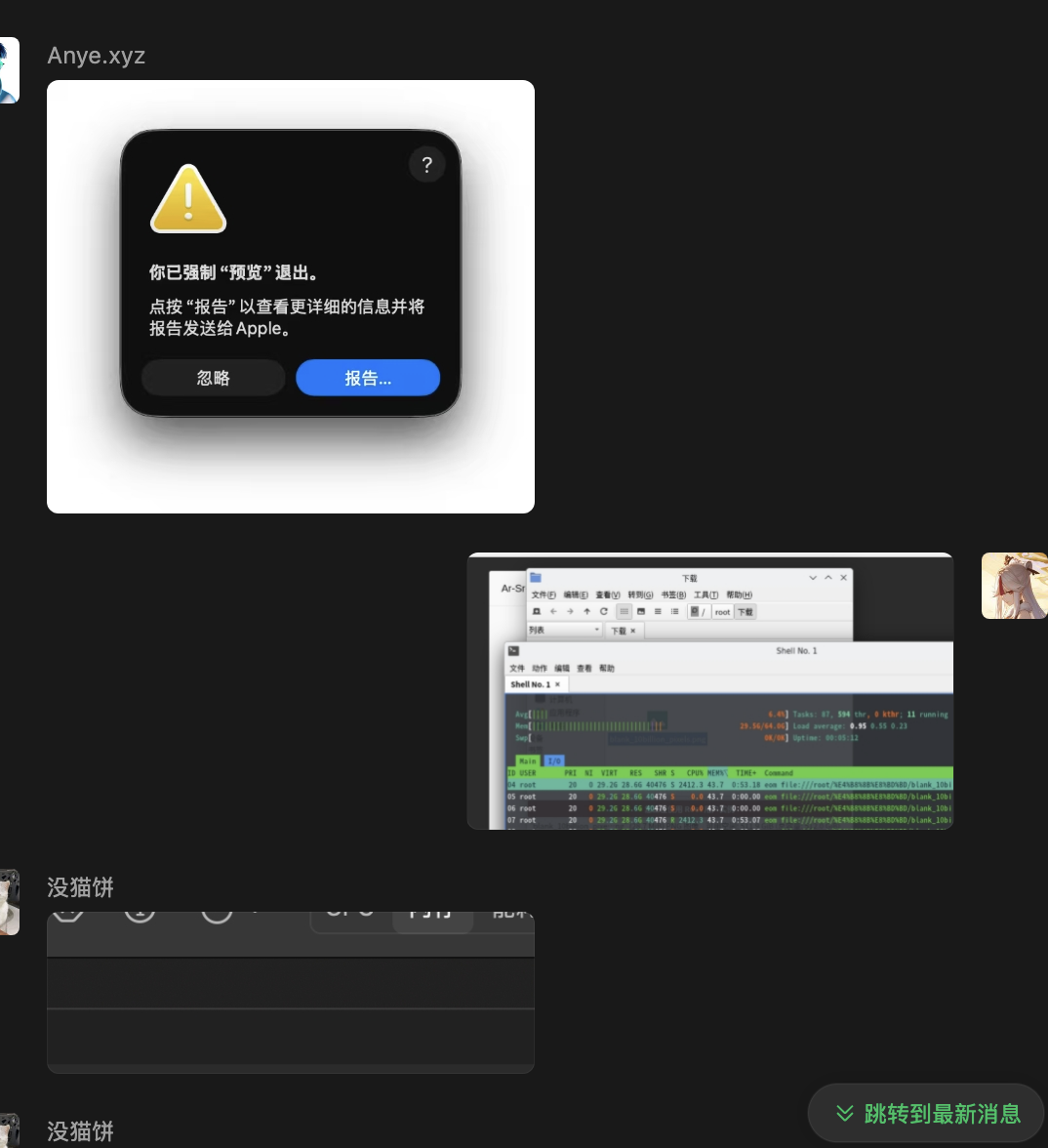Viewport: 1048px width, 1148px height.
Task: Click the Anye.xyz username
Action: (x=96, y=56)
